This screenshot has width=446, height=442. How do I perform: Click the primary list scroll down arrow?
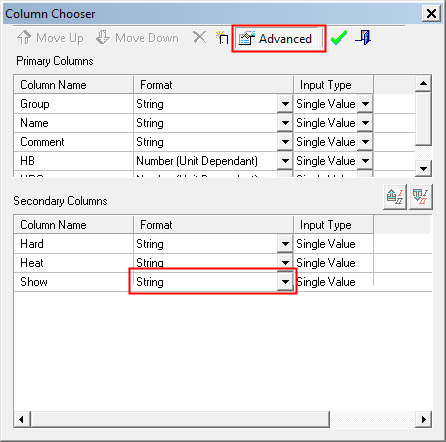tap(423, 168)
